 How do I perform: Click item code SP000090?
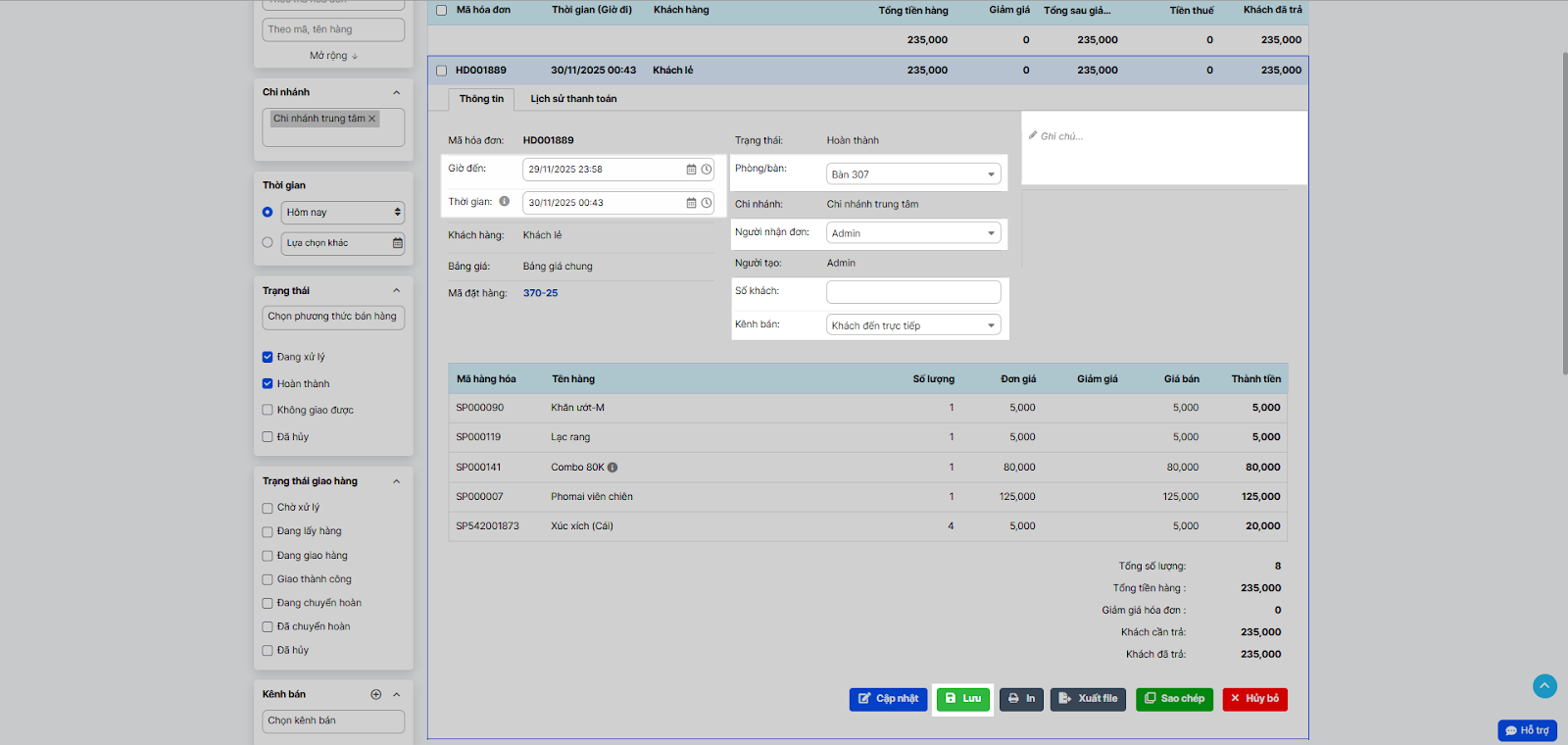click(479, 408)
